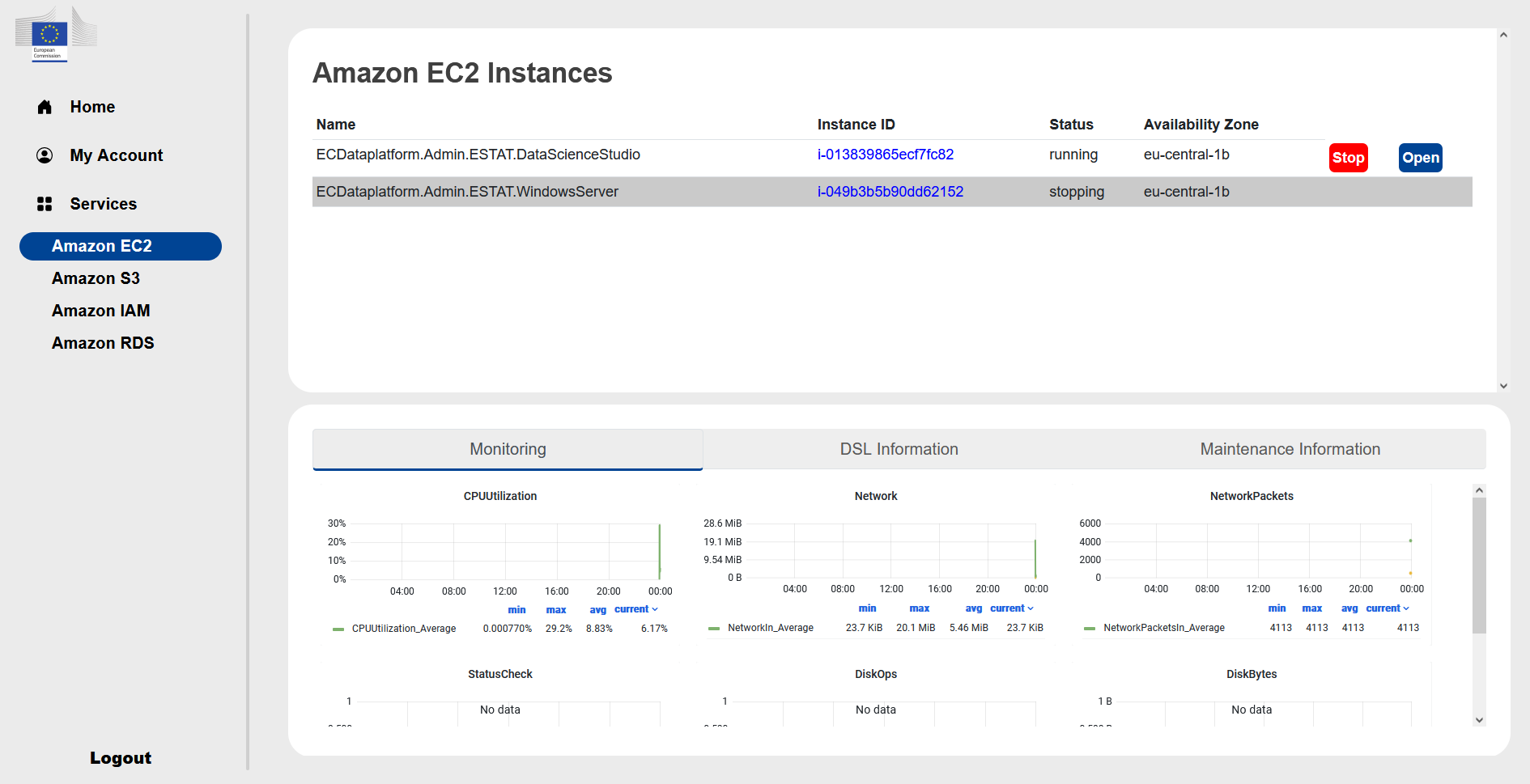Sort NetworkPackets legend by max
Image resolution: width=1530 pixels, height=784 pixels.
pyautogui.click(x=1311, y=608)
